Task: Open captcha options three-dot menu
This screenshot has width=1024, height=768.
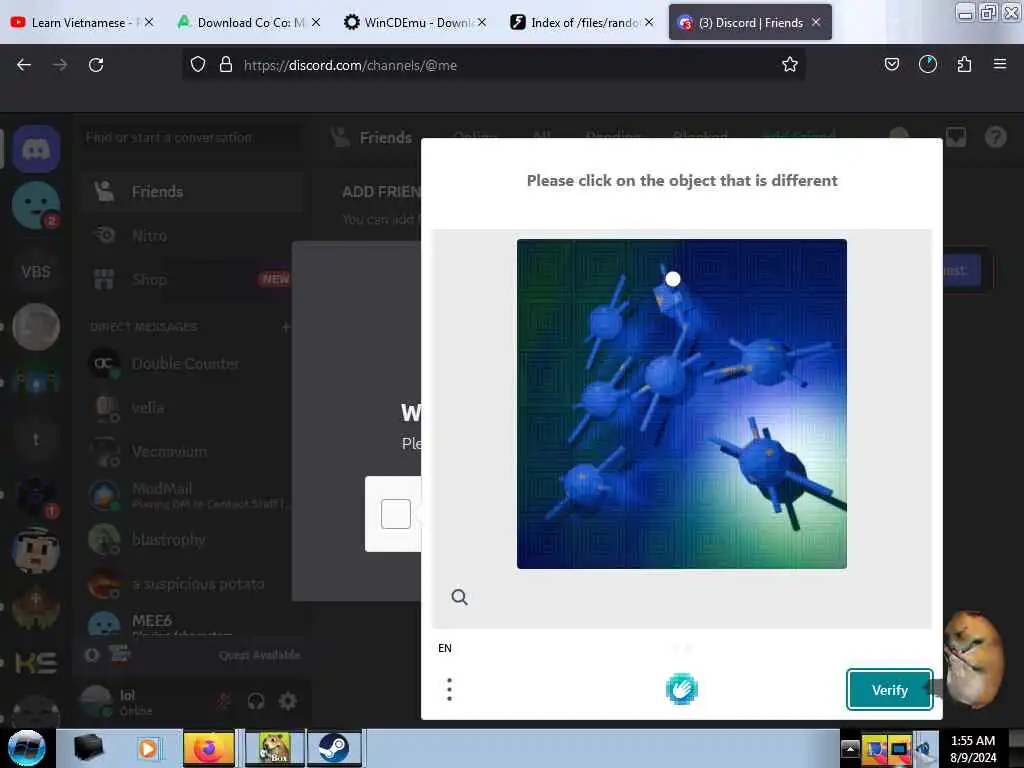Action: click(449, 690)
